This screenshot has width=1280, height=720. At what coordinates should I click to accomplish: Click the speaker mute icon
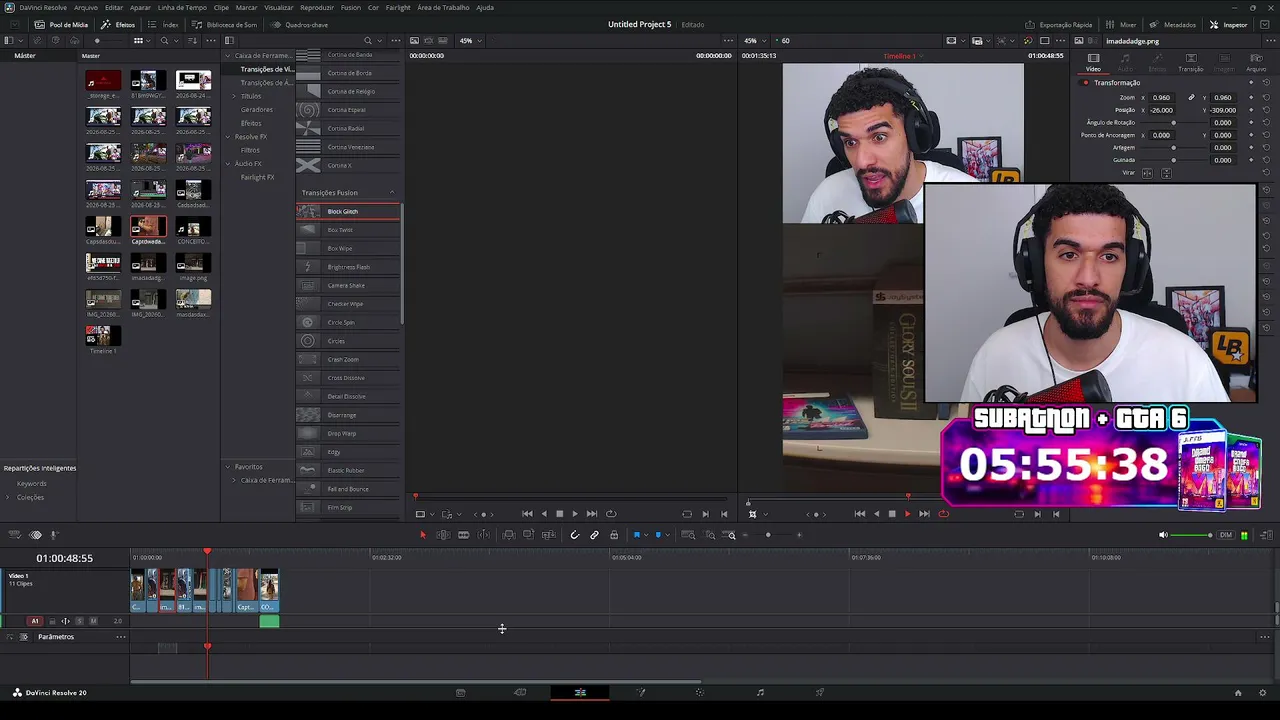pos(1163,535)
